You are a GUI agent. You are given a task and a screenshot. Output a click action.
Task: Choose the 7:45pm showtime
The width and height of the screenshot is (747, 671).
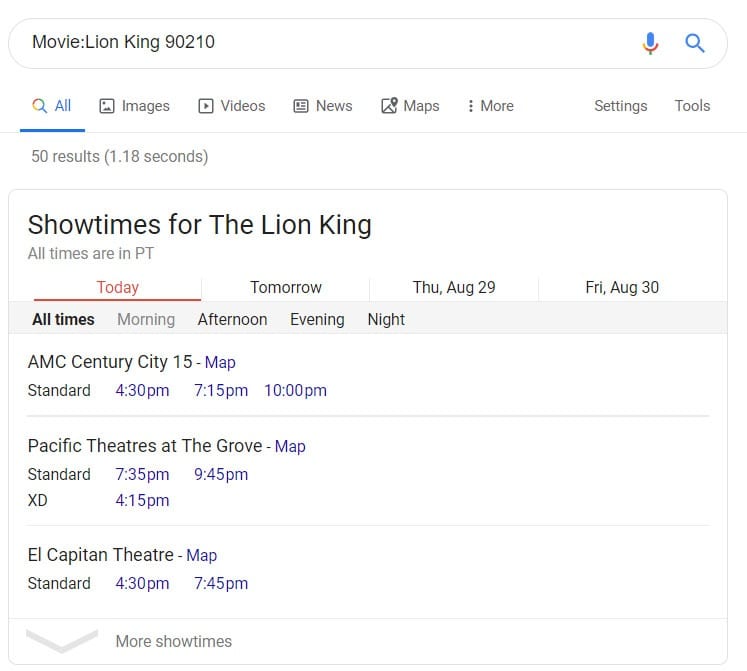221,584
